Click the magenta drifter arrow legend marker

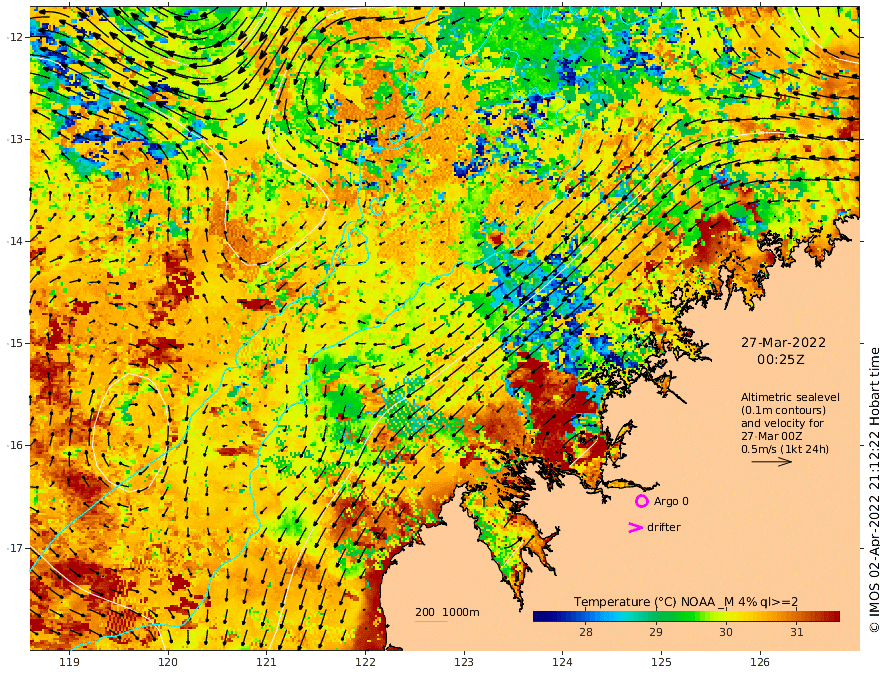[x=635, y=527]
